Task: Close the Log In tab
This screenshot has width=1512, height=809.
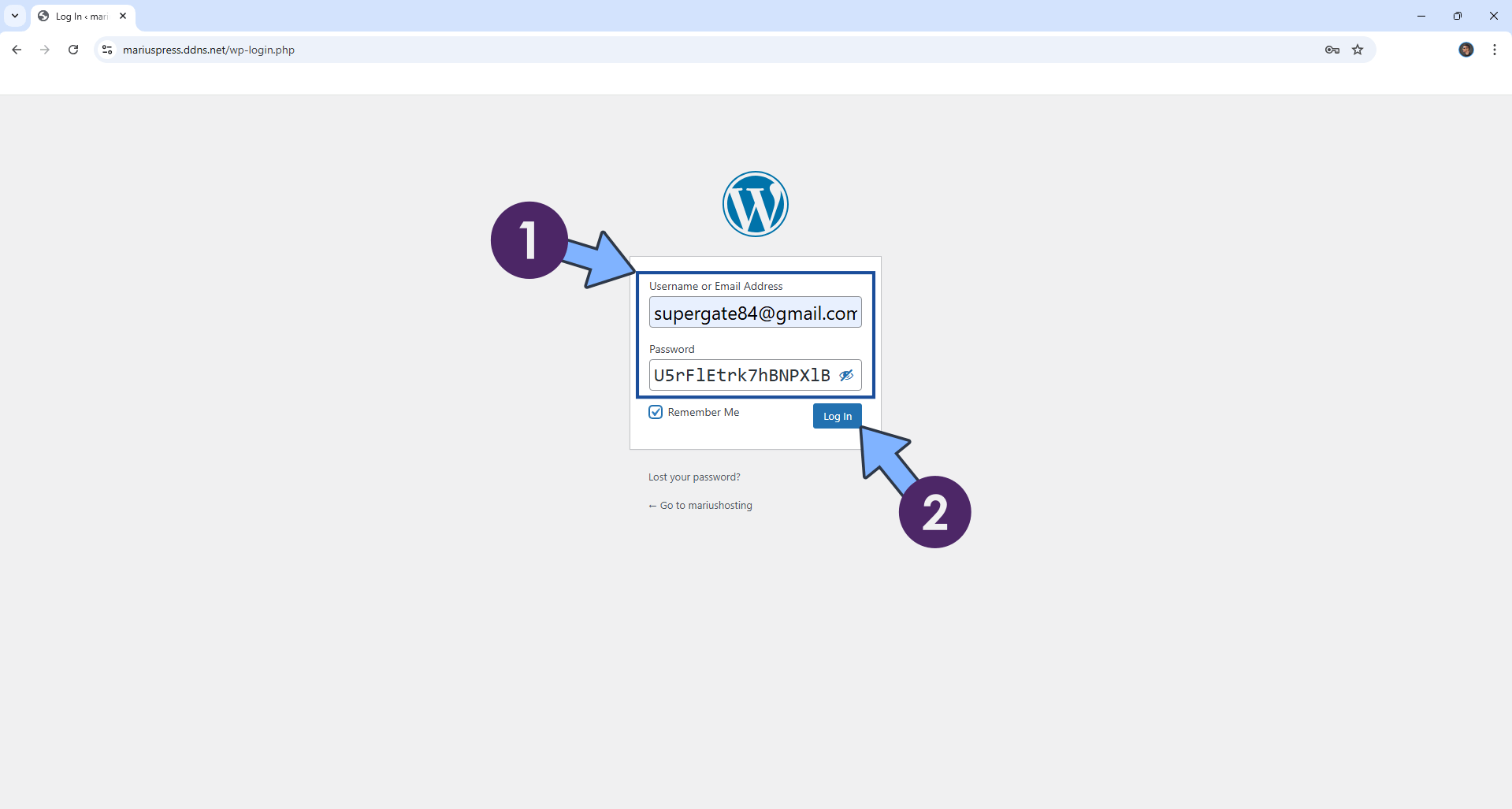Action: (123, 16)
